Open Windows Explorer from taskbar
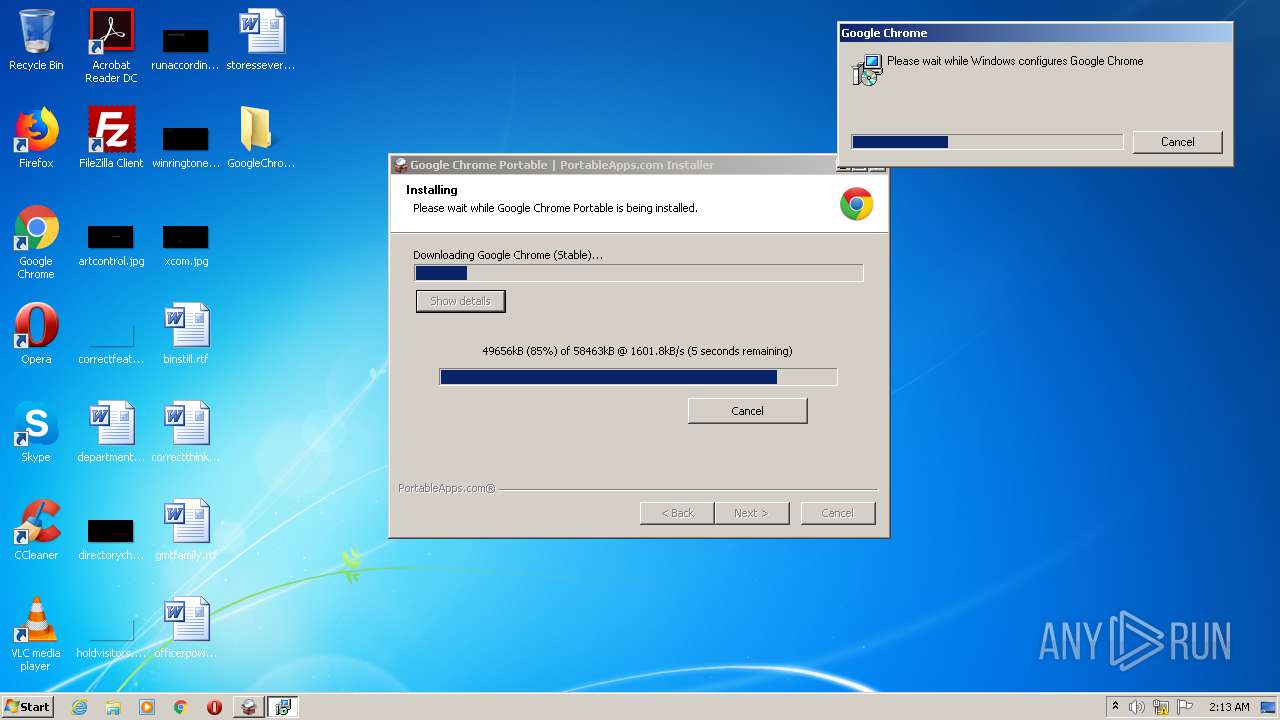The width and height of the screenshot is (1280, 720). (x=113, y=707)
